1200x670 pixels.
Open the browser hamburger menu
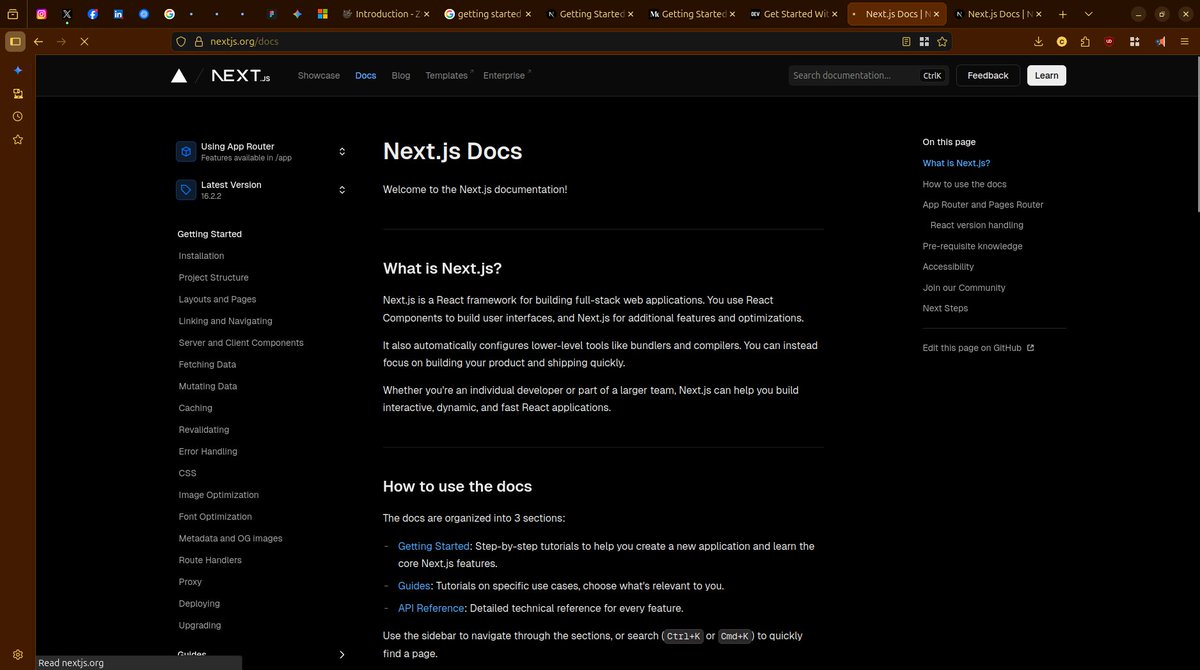[x=1185, y=42]
